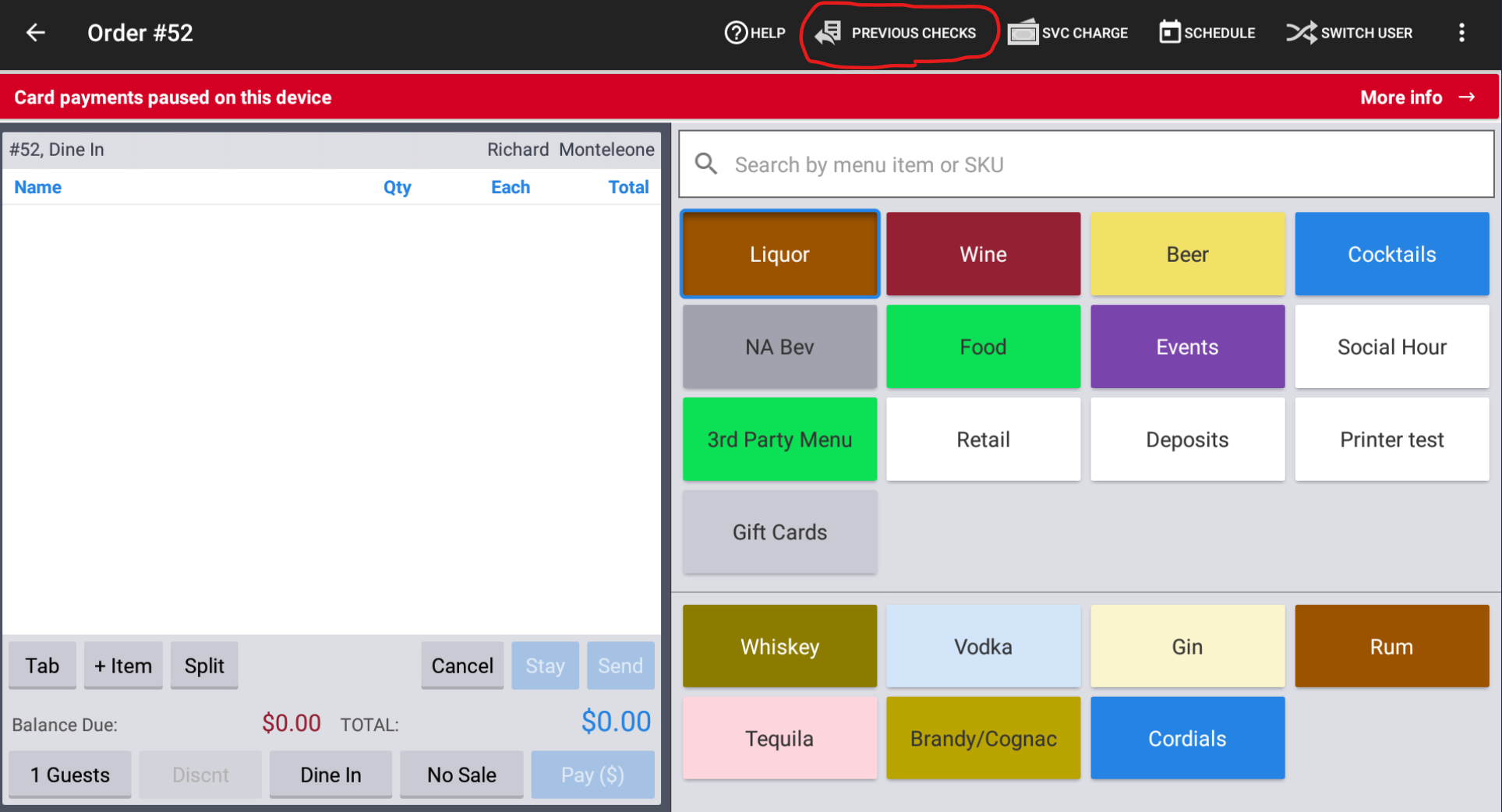Change dining option via Dine In
Image resolution: width=1502 pixels, height=812 pixels.
(330, 775)
